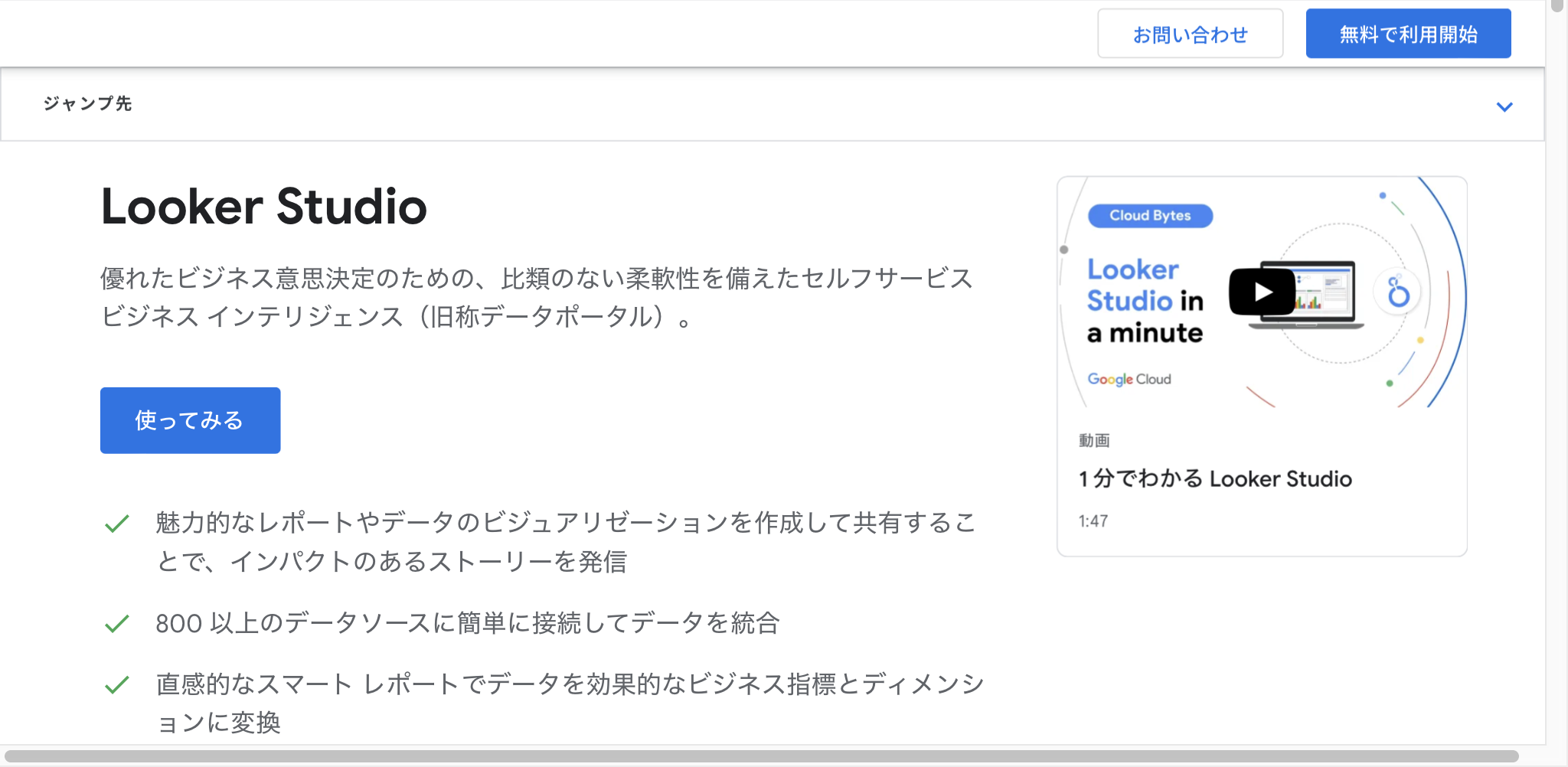Screen dimensions: 1568x767
Task: Click the Cloud Bytes badge
Action: [1150, 216]
